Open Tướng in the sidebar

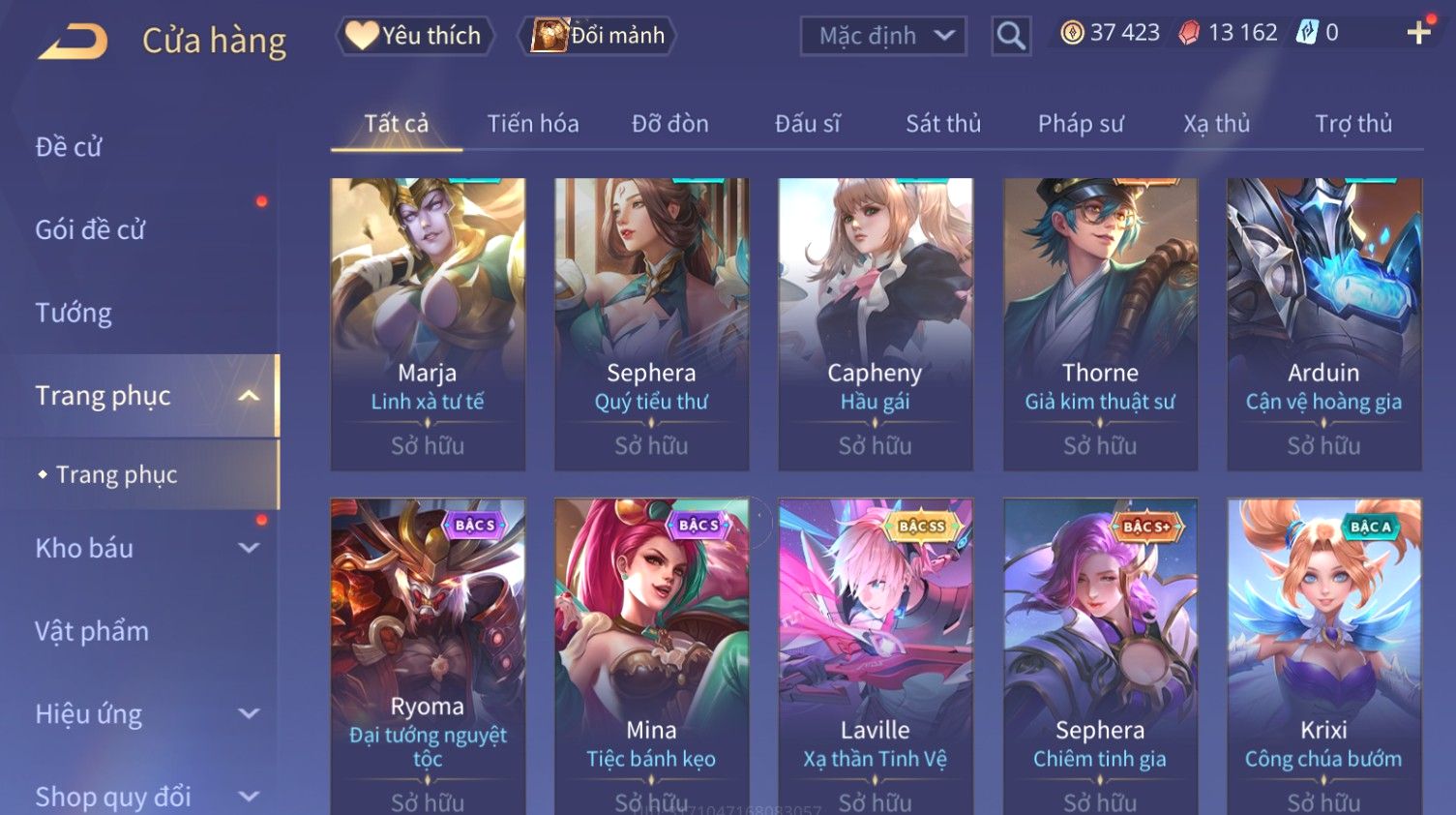tap(74, 313)
